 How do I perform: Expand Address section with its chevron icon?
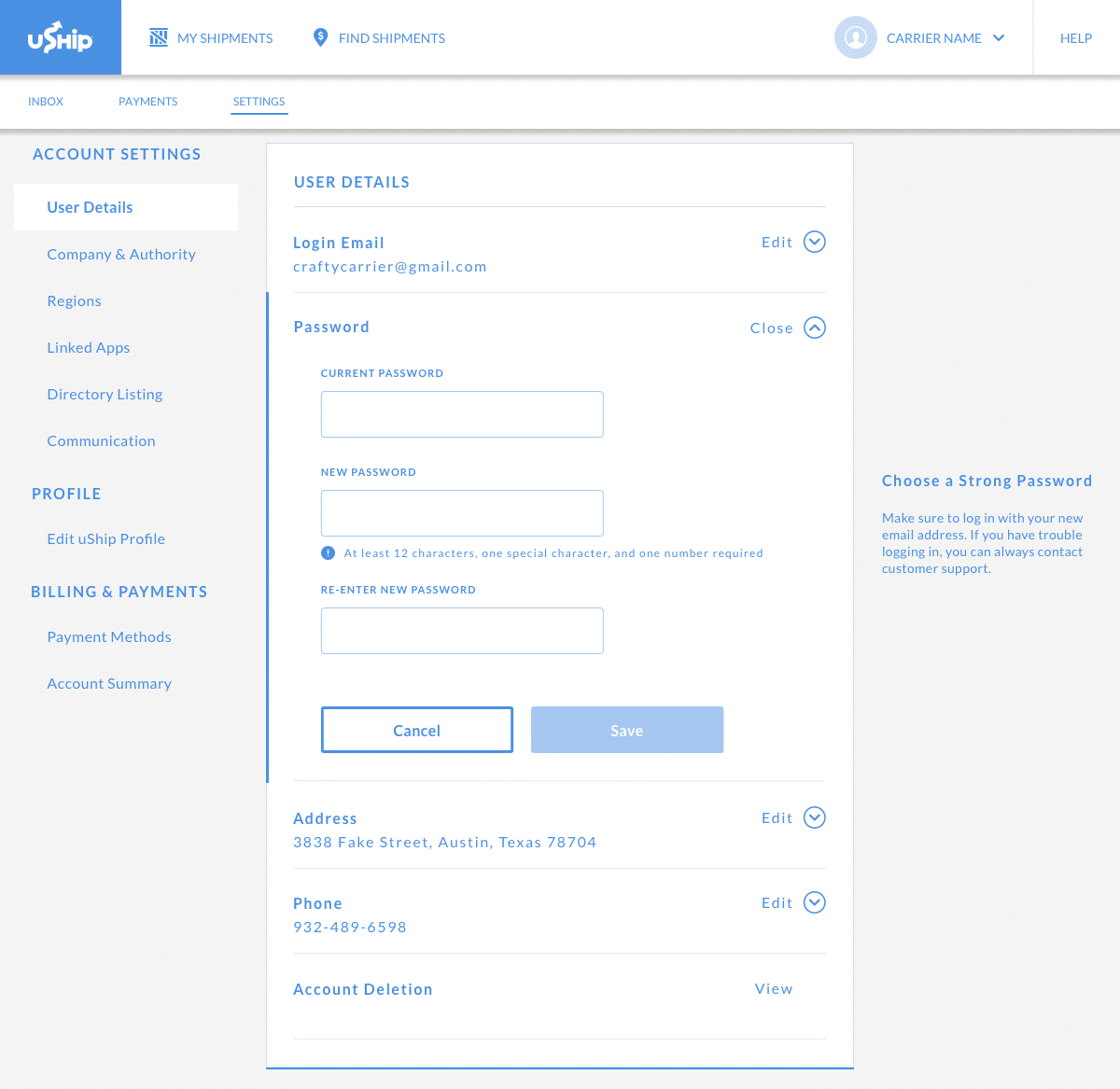coord(815,817)
